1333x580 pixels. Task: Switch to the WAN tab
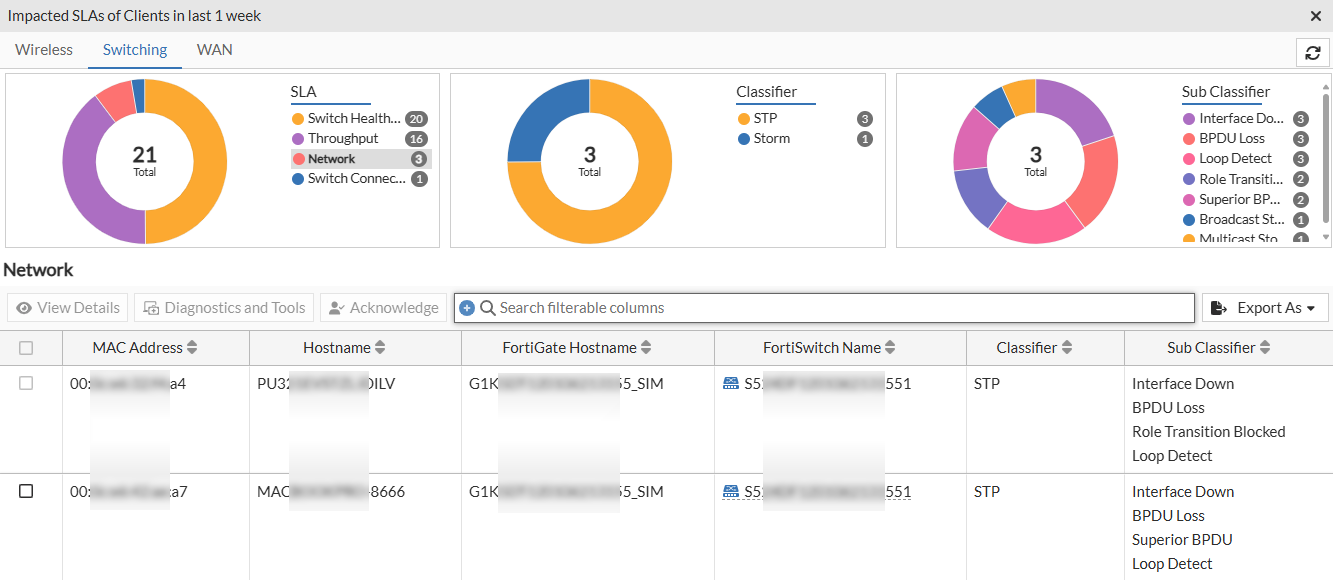[214, 50]
